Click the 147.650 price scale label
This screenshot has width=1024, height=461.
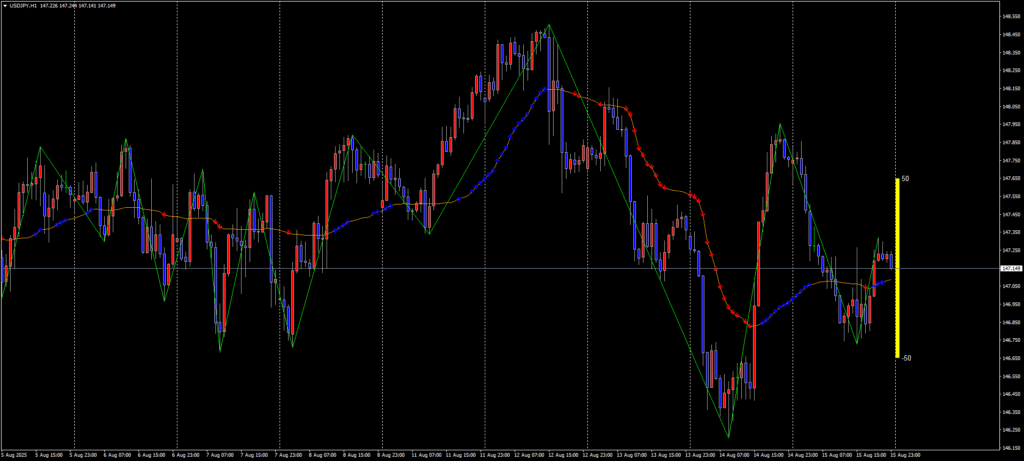click(x=1010, y=178)
